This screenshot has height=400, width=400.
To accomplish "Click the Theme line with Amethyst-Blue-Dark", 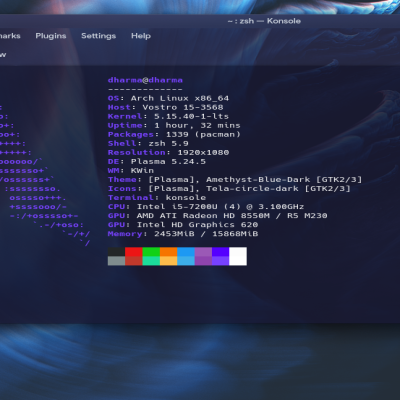I will (x=235, y=179).
